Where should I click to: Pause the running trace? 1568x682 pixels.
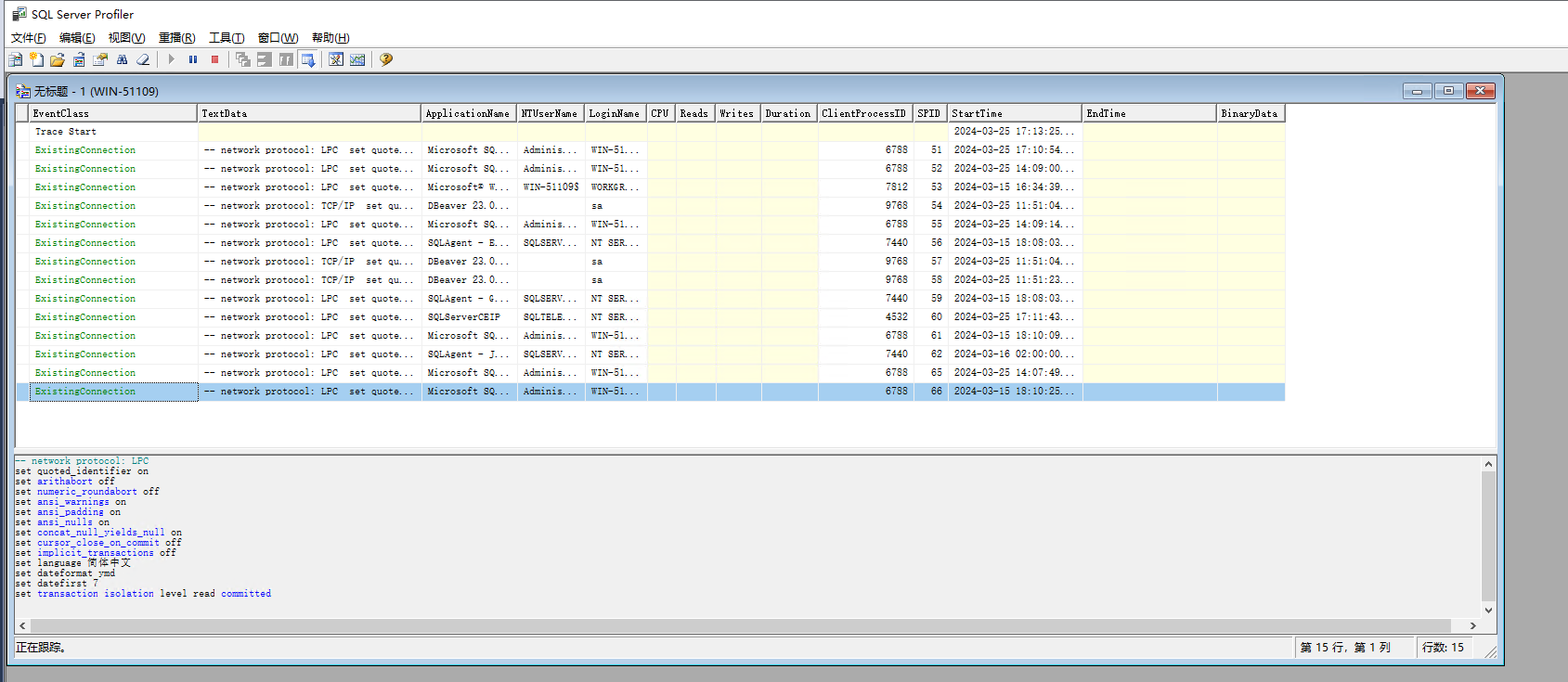[x=193, y=59]
